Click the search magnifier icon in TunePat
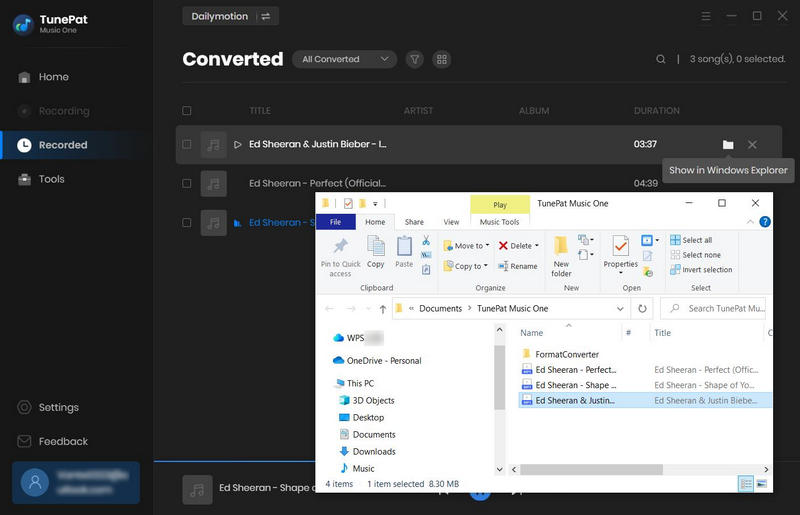 click(661, 60)
